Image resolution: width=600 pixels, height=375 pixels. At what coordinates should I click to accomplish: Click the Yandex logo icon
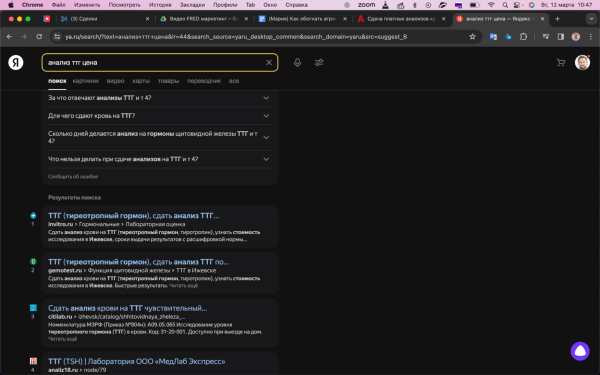(16, 62)
